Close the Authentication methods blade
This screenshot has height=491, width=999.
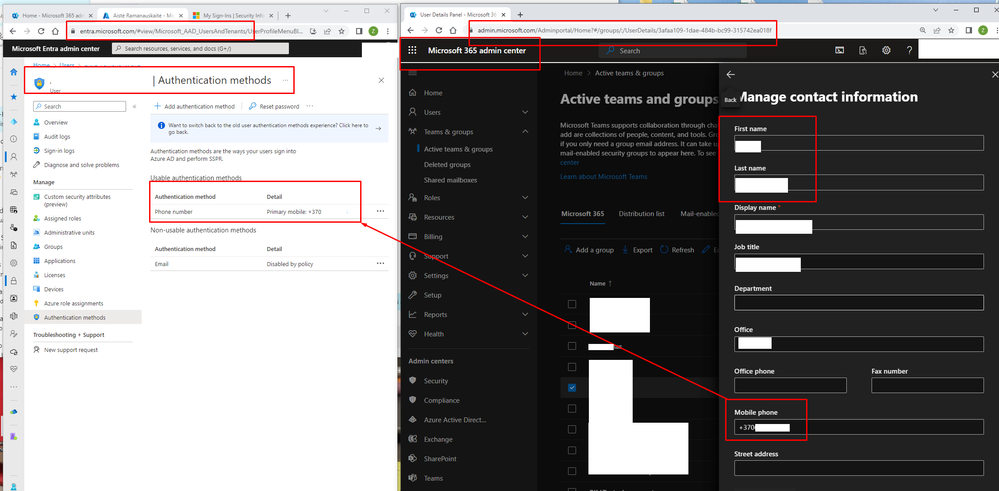[x=381, y=80]
